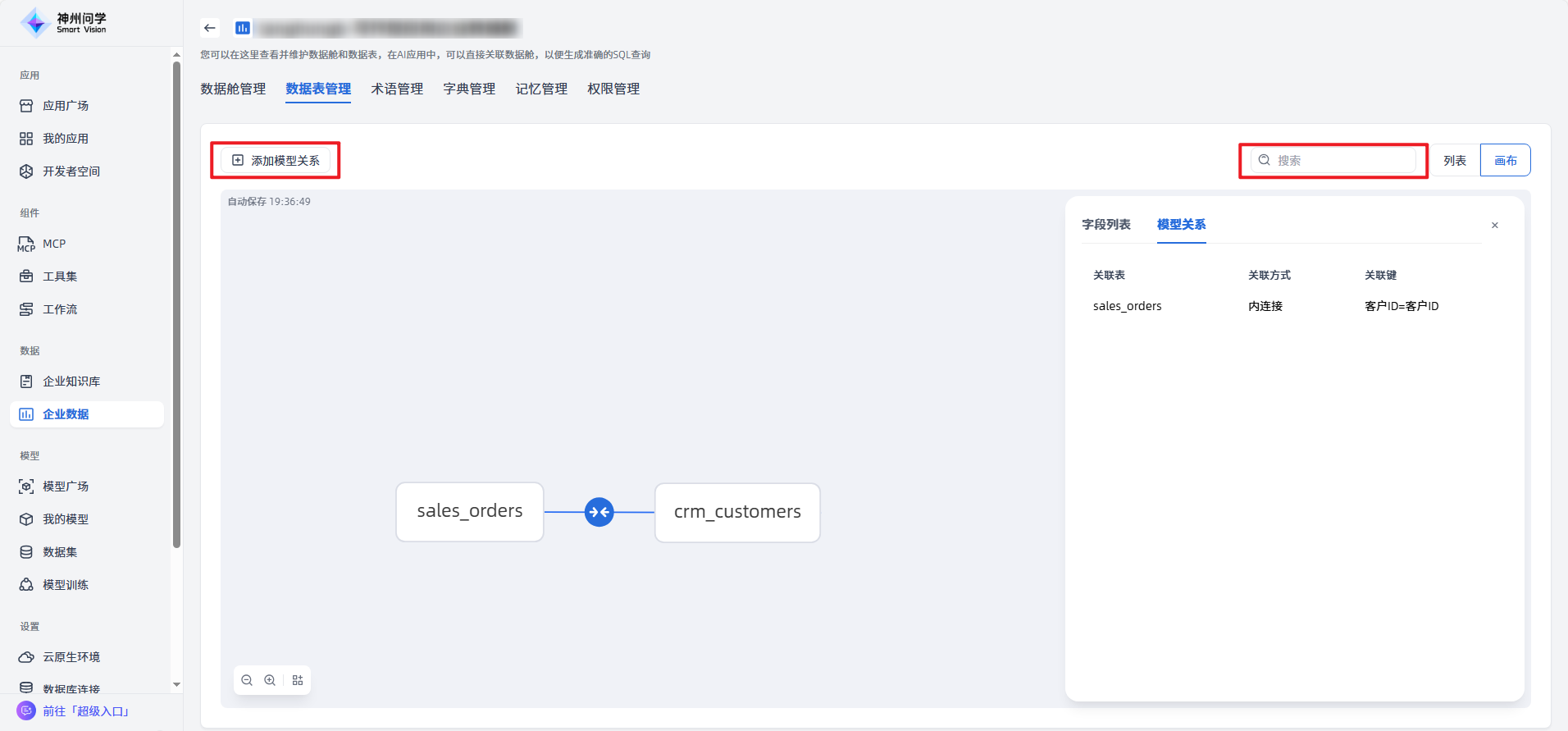This screenshot has width=1568, height=731.
Task: Close the model relationship panel
Action: coord(1494,226)
